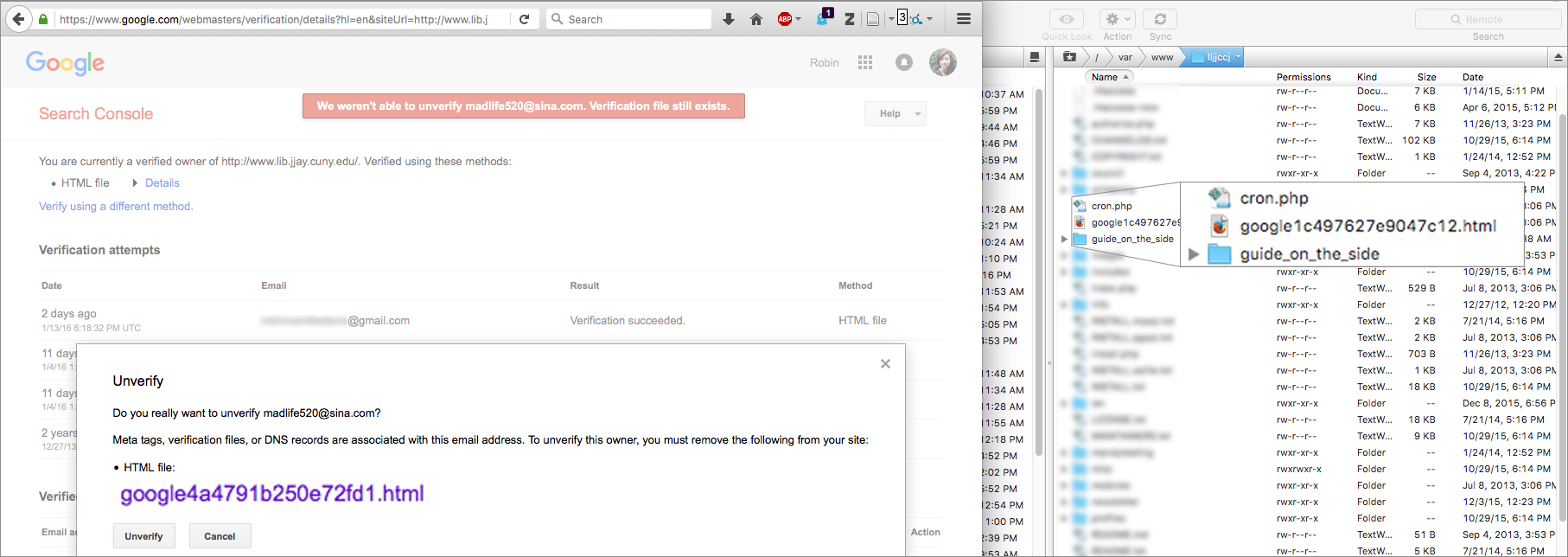The width and height of the screenshot is (1568, 557).
Task: Click the '2 days ago' attempt date
Action: (x=69, y=313)
